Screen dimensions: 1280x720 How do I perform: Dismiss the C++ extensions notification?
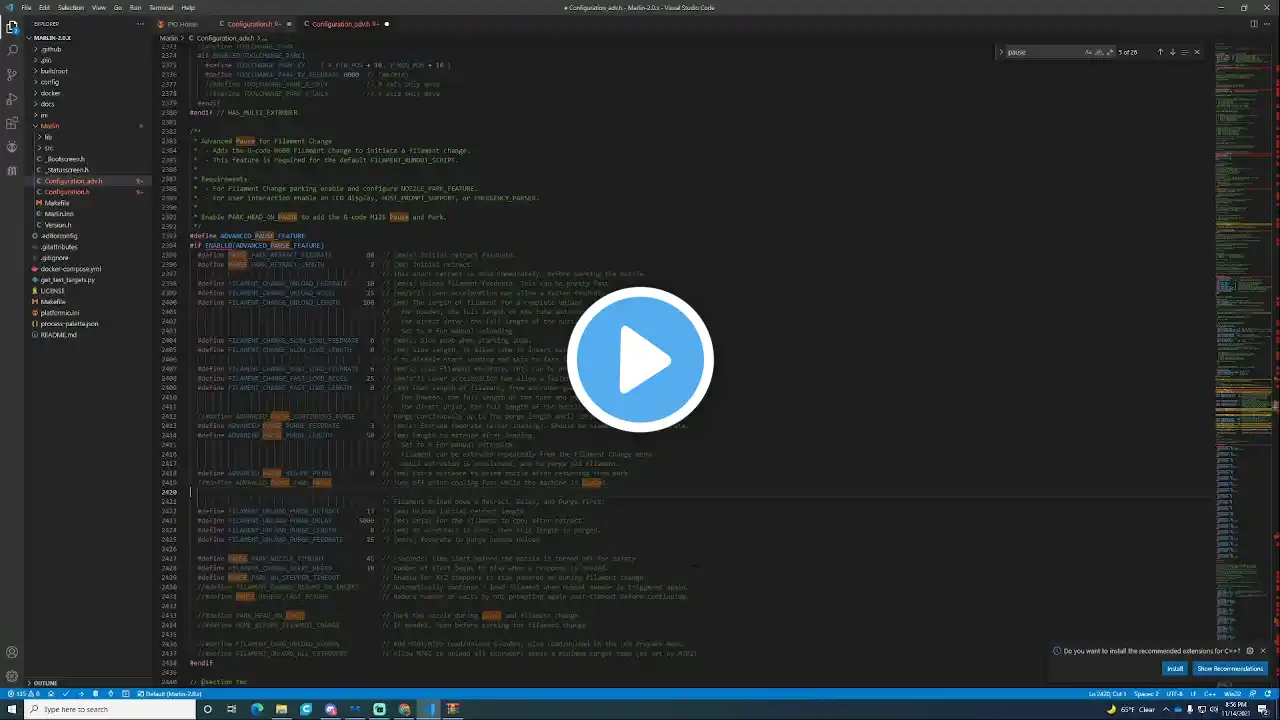pos(1263,651)
